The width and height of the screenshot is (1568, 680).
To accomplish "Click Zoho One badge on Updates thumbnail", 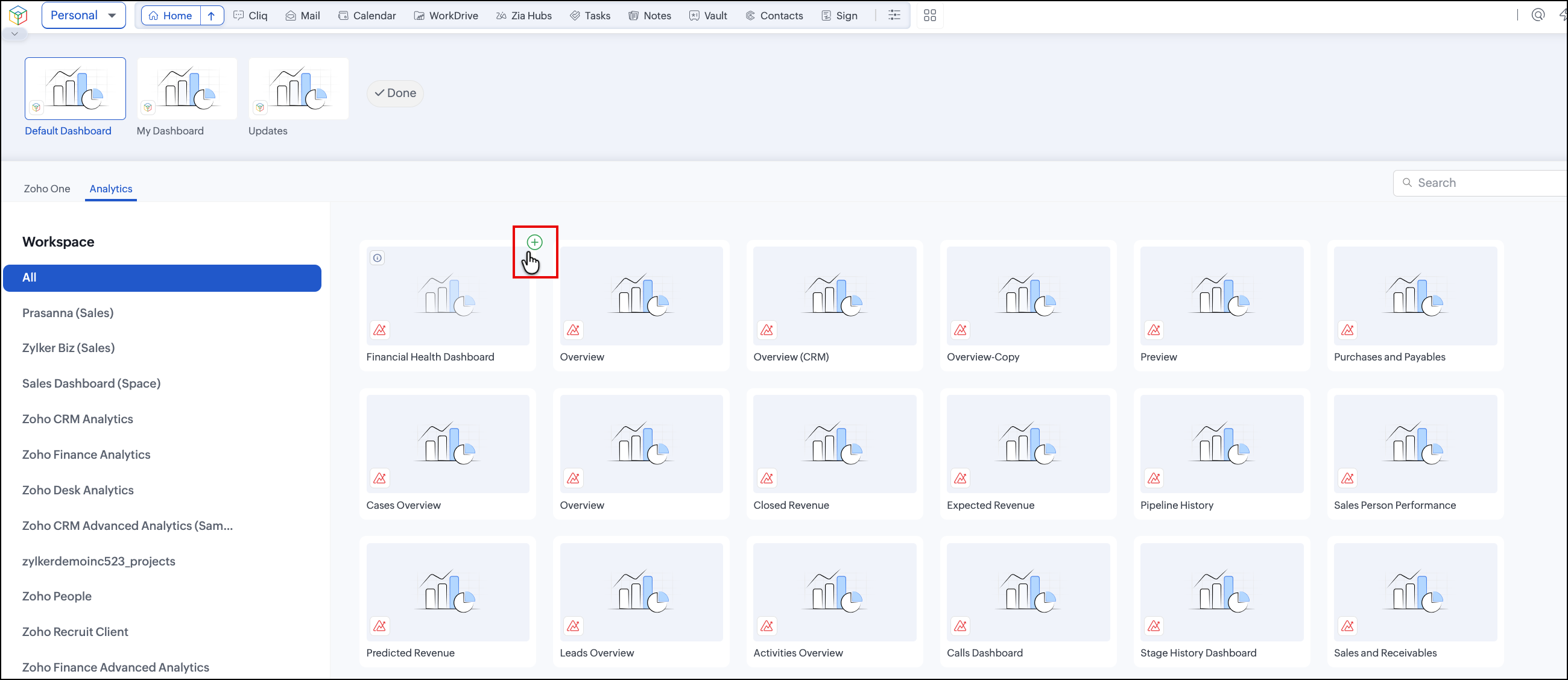I will (x=260, y=107).
